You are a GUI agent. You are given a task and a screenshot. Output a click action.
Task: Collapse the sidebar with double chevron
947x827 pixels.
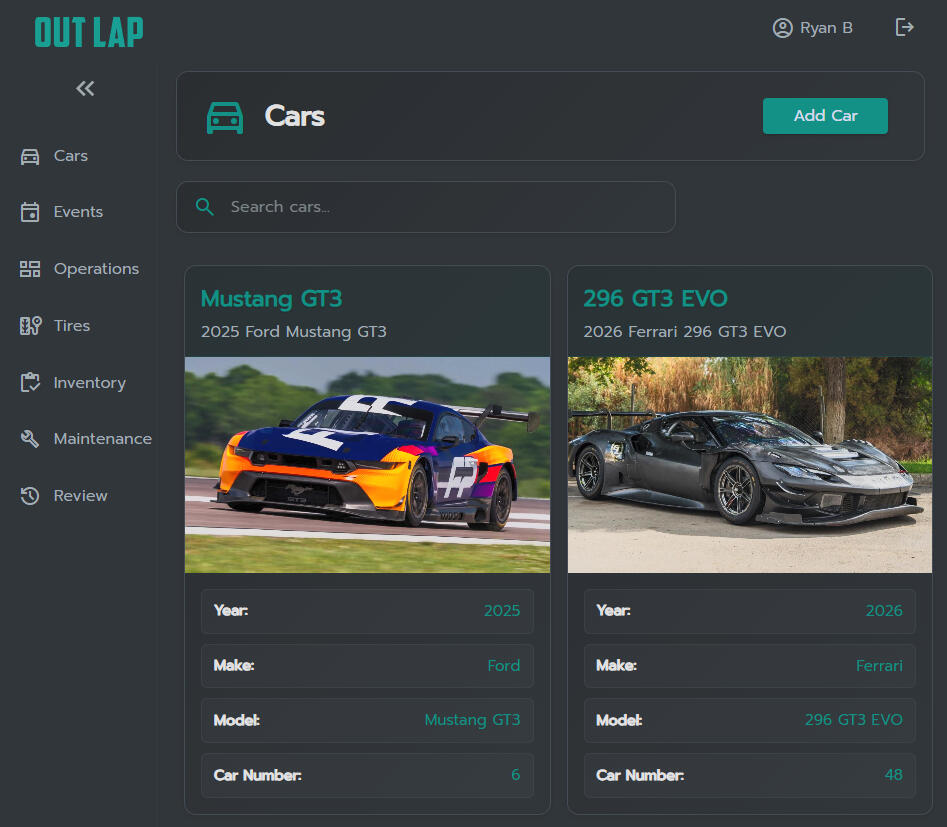(85, 89)
